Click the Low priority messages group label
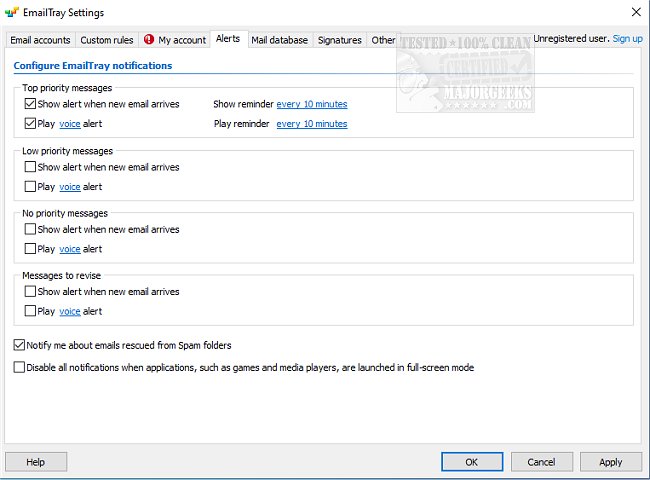This screenshot has width=650, height=480. click(68, 151)
